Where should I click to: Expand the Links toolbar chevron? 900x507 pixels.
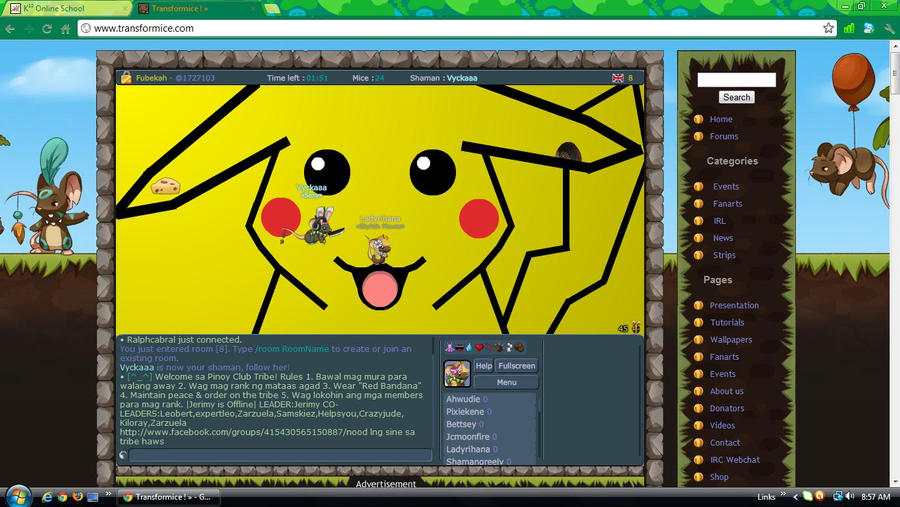(x=783, y=493)
